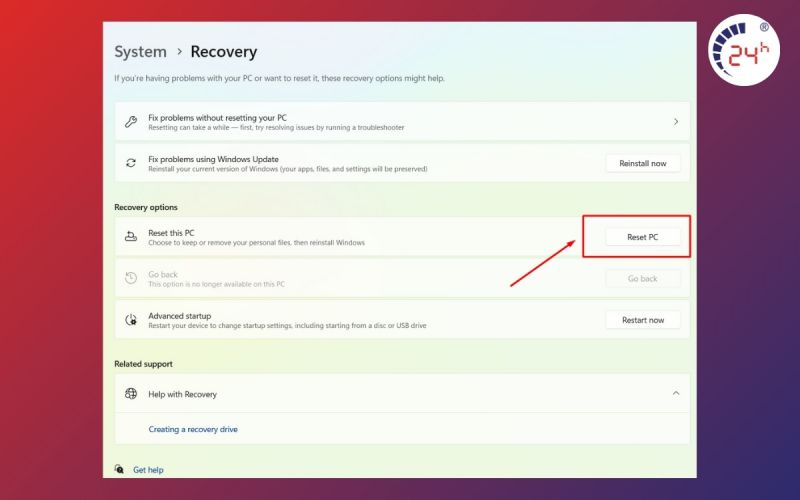This screenshot has width=800, height=500.
Task: Click the globe icon beside Help with Recovery
Action: coord(131,394)
